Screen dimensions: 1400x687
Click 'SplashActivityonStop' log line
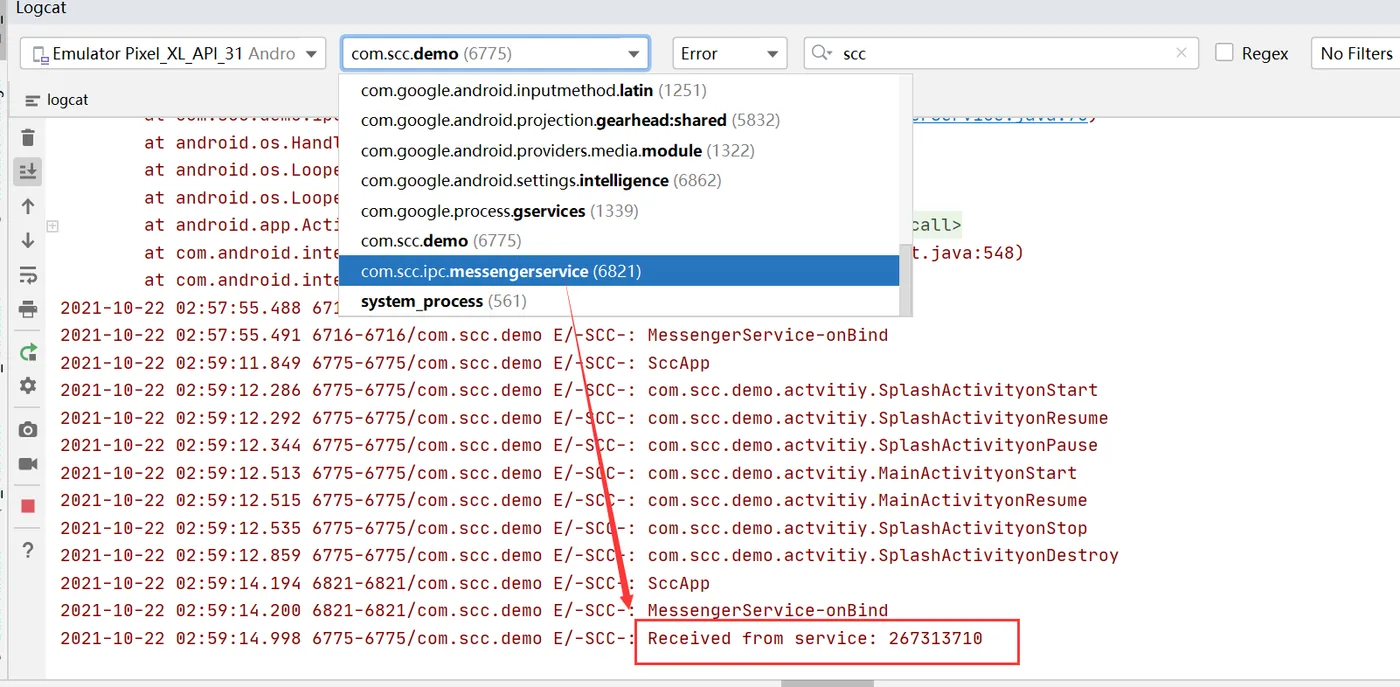[574, 528]
